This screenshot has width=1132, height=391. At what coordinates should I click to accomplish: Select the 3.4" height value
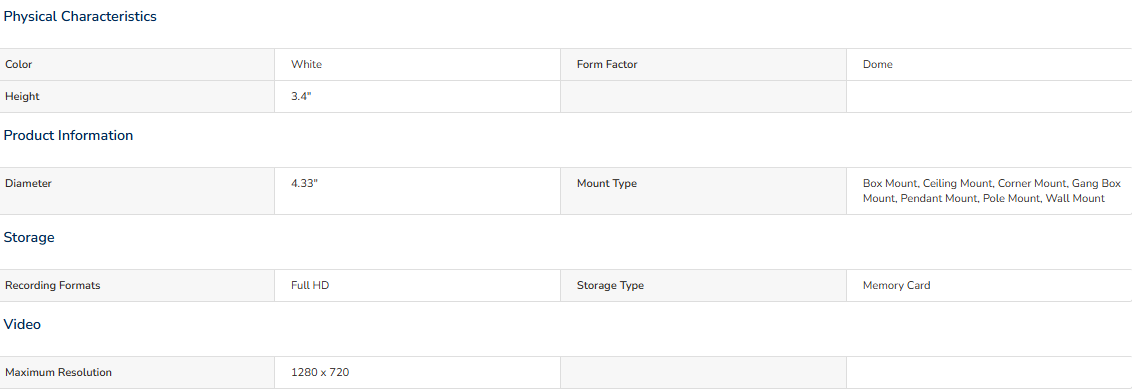(x=301, y=97)
